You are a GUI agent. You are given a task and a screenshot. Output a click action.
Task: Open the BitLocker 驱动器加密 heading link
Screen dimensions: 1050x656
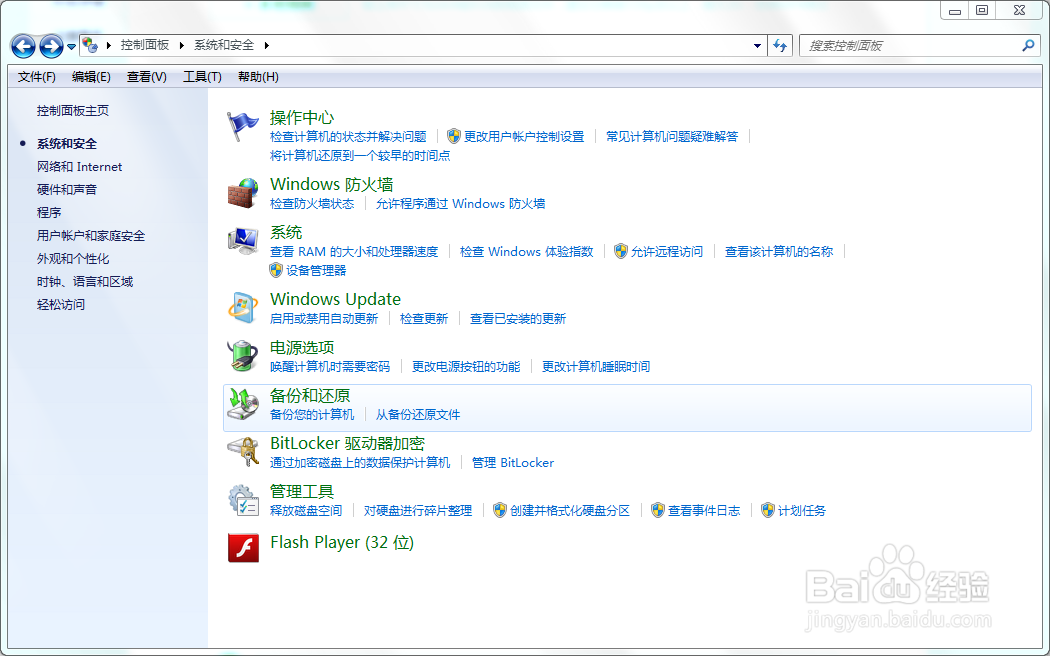coord(347,443)
